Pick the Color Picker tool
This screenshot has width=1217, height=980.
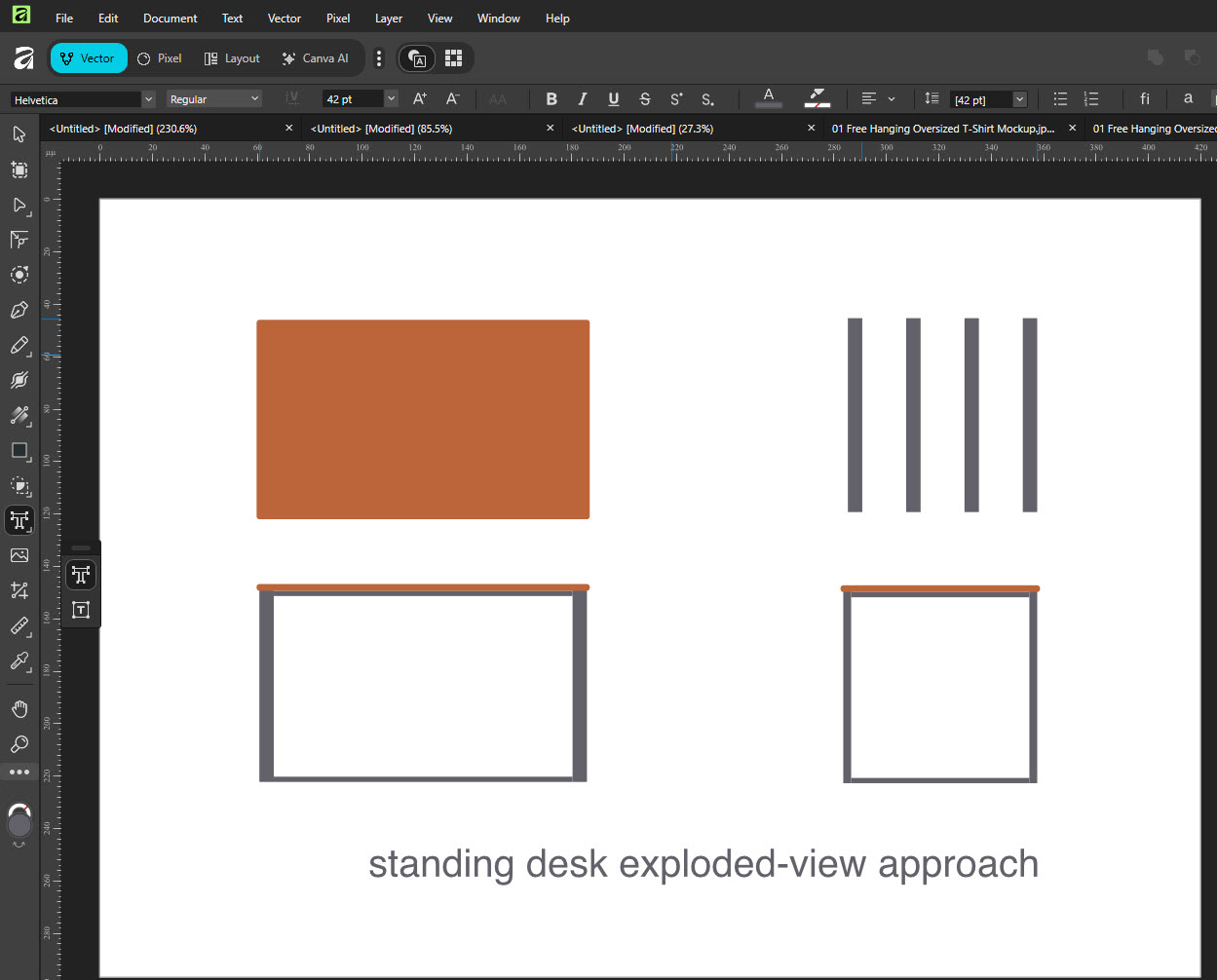[x=19, y=661]
